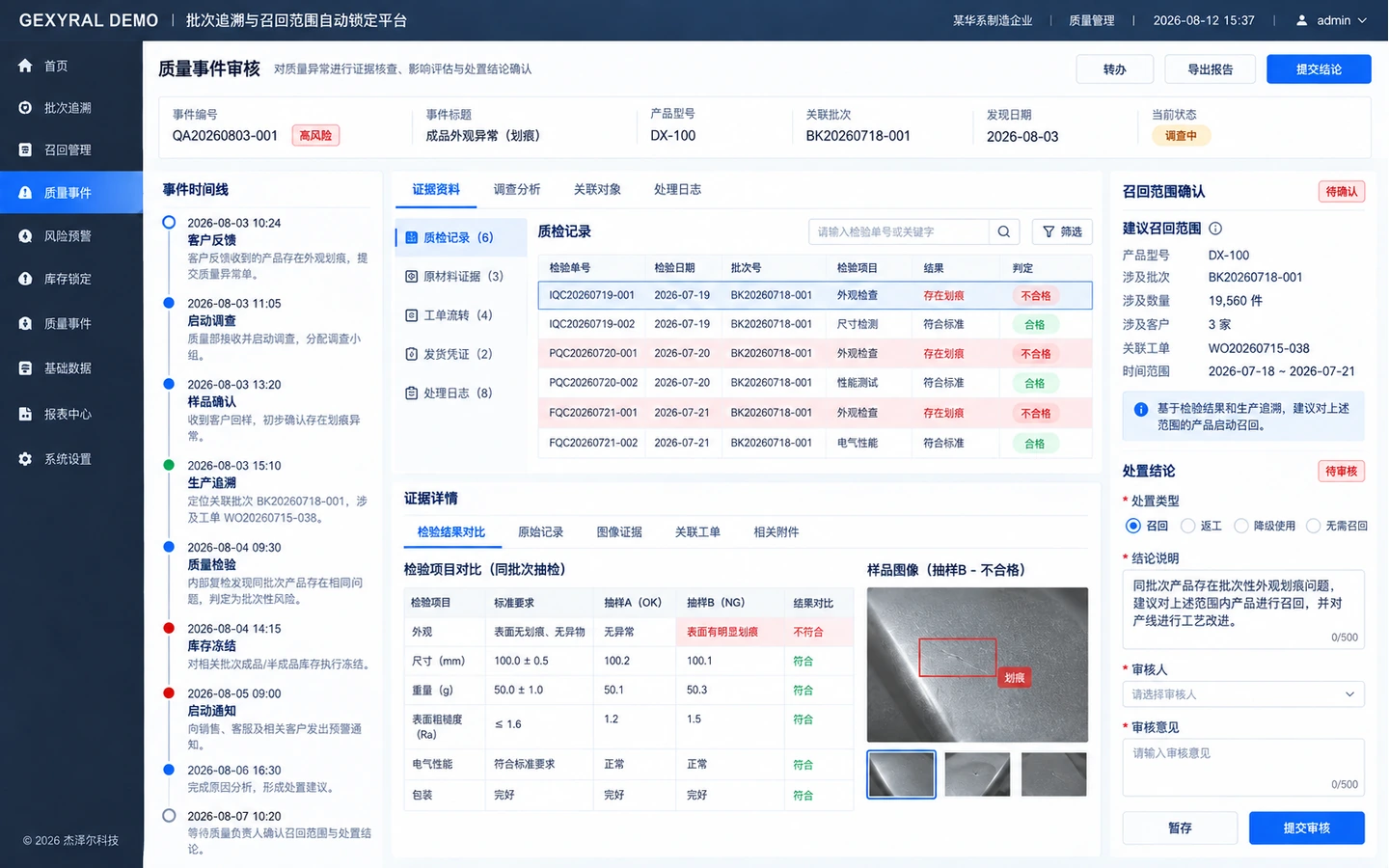The width and height of the screenshot is (1389, 868).
Task: Click the 库存锁定 sidebar icon
Action: tap(25, 279)
